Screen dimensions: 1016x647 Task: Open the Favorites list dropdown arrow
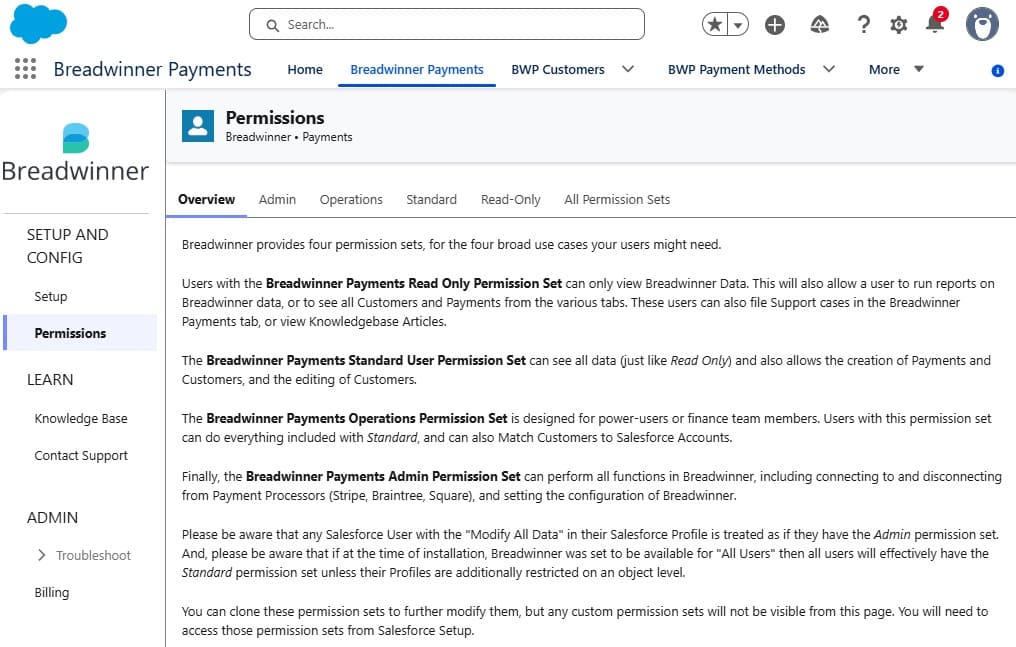(x=738, y=25)
